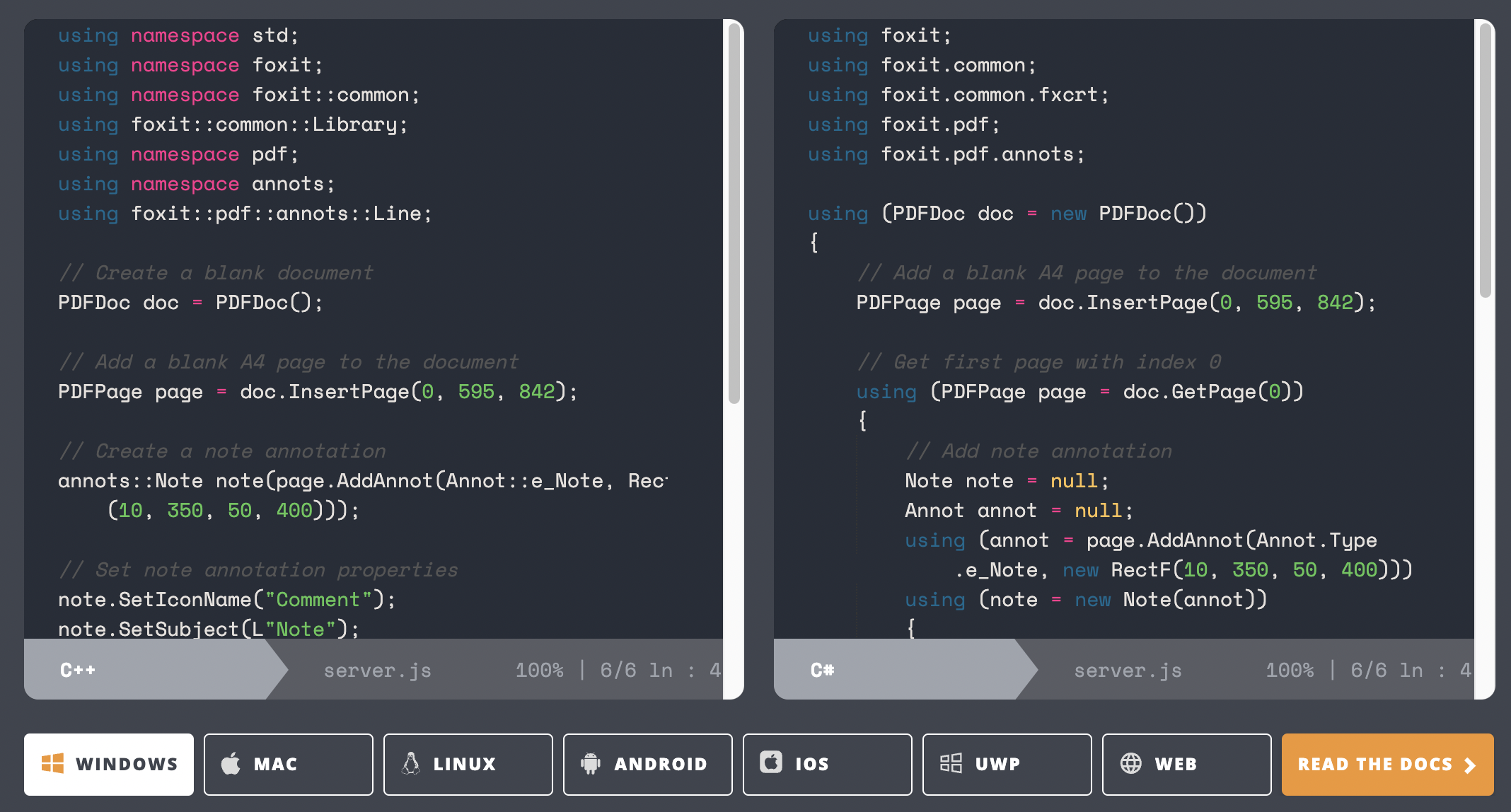Click the Web globe icon
The width and height of the screenshot is (1511, 812).
1130,764
